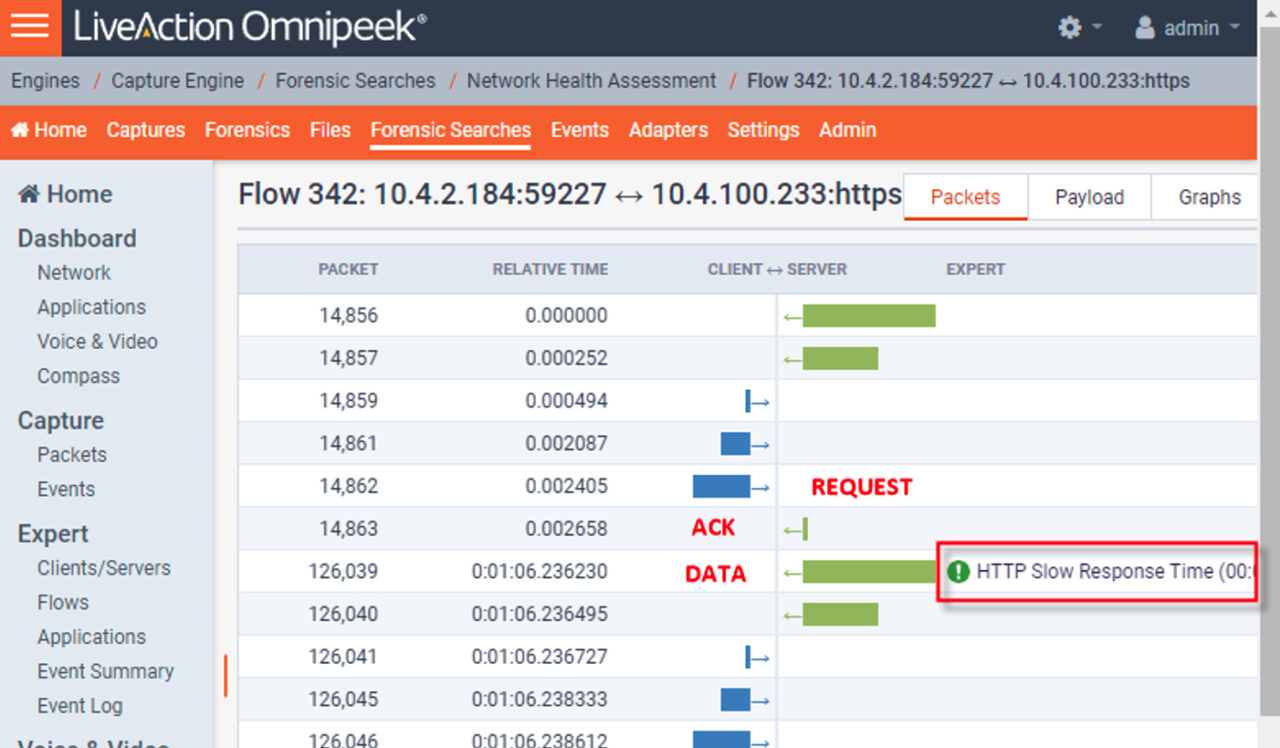Click the Home icon in orange navbar
Image resolution: width=1280 pixels, height=748 pixels.
(x=20, y=131)
